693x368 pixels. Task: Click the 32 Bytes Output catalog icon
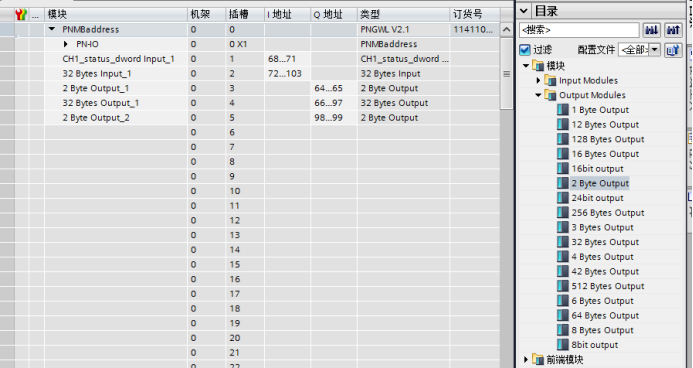click(563, 242)
